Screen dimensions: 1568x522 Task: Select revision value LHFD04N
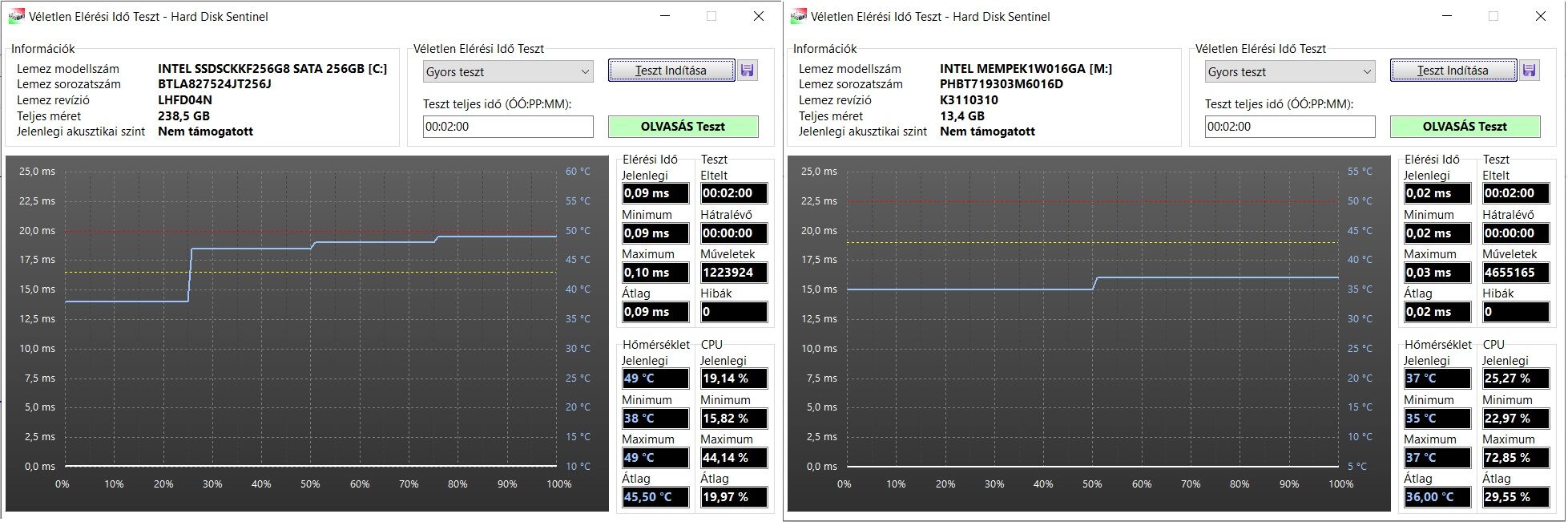pos(185,100)
